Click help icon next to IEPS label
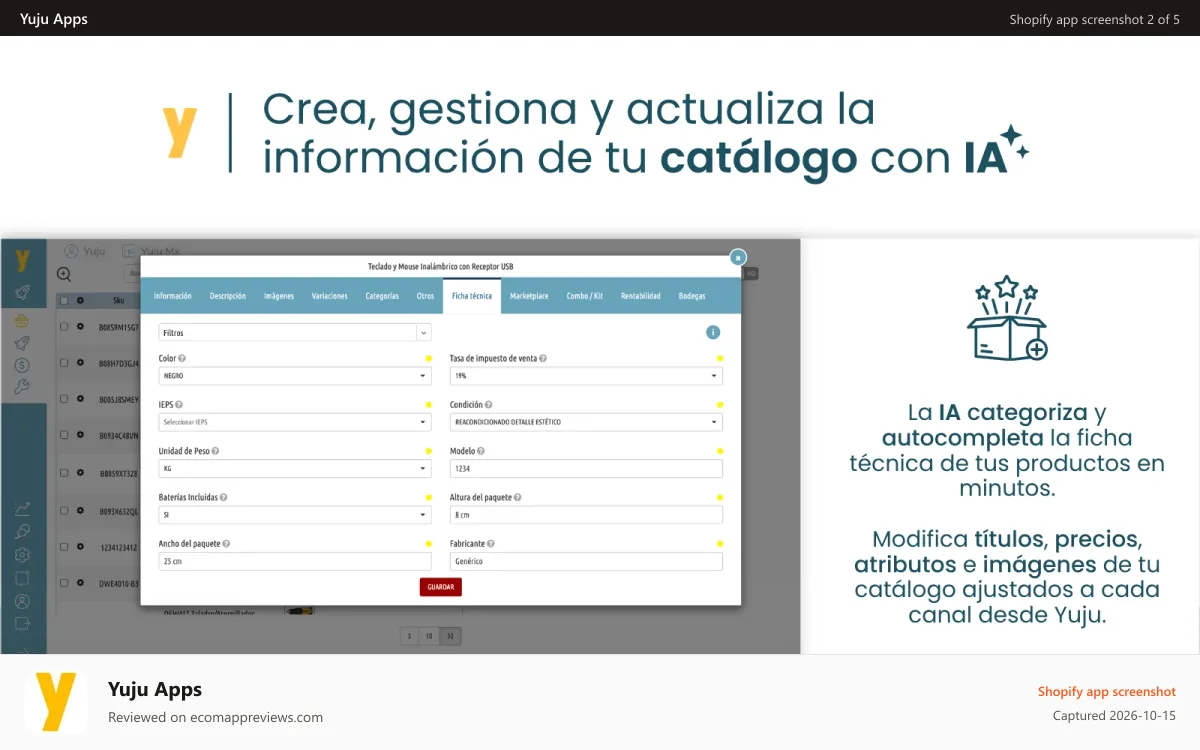Image resolution: width=1200 pixels, height=750 pixels. point(178,404)
